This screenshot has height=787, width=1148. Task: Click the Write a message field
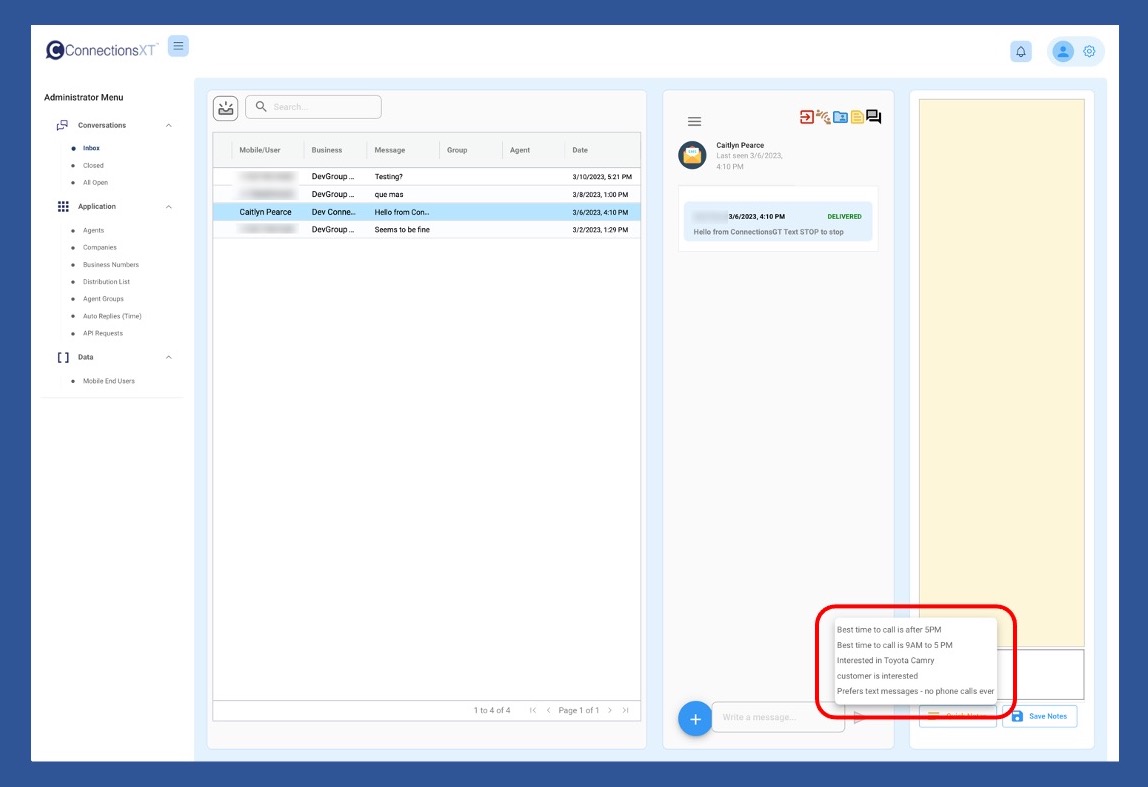click(x=777, y=717)
